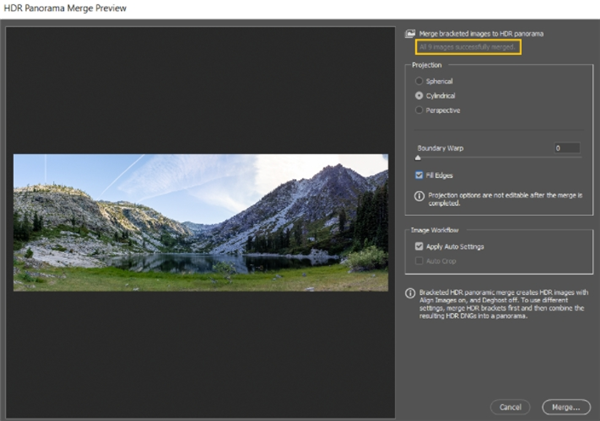This screenshot has height=421, width=600.
Task: Click the "All 9 images successfully merged" status text
Action: pos(470,47)
